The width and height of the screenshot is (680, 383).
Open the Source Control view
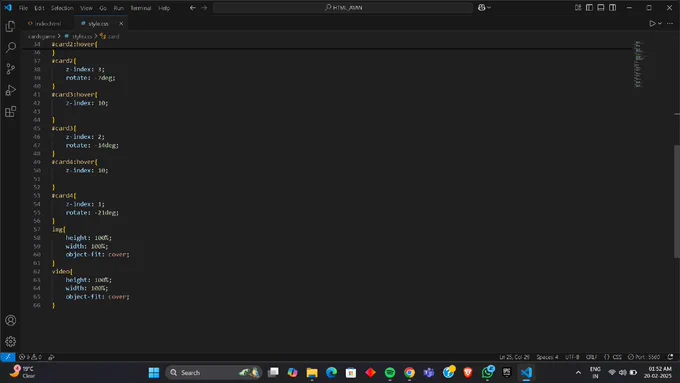point(10,69)
